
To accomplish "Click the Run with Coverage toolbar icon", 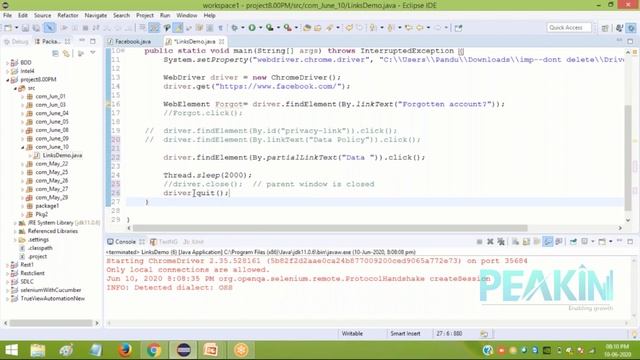I will point(269,28).
